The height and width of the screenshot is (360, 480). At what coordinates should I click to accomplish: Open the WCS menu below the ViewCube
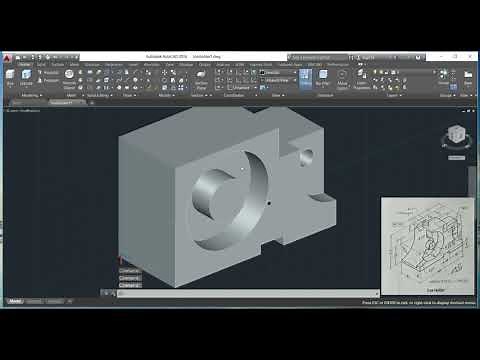(x=456, y=158)
